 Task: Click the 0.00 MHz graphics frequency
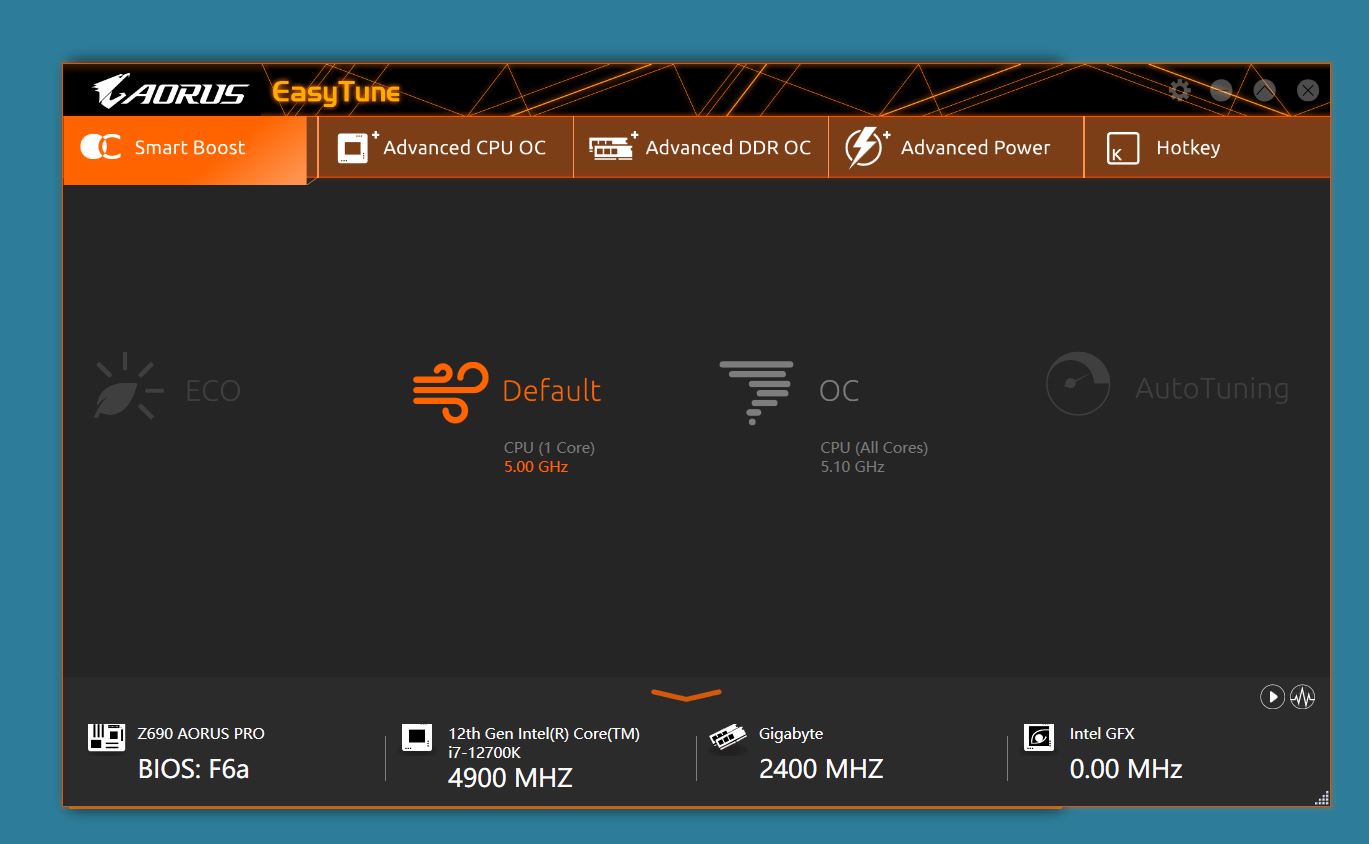1126,769
